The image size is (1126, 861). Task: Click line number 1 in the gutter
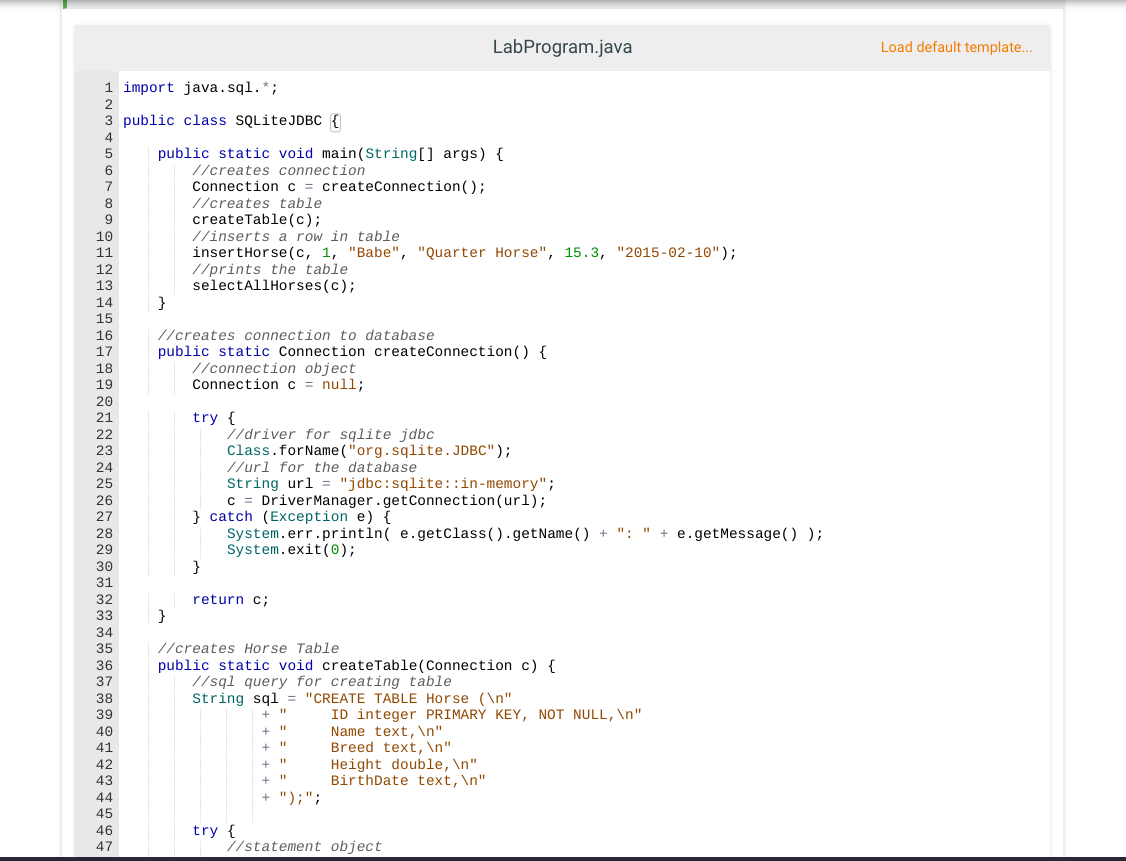coord(107,87)
